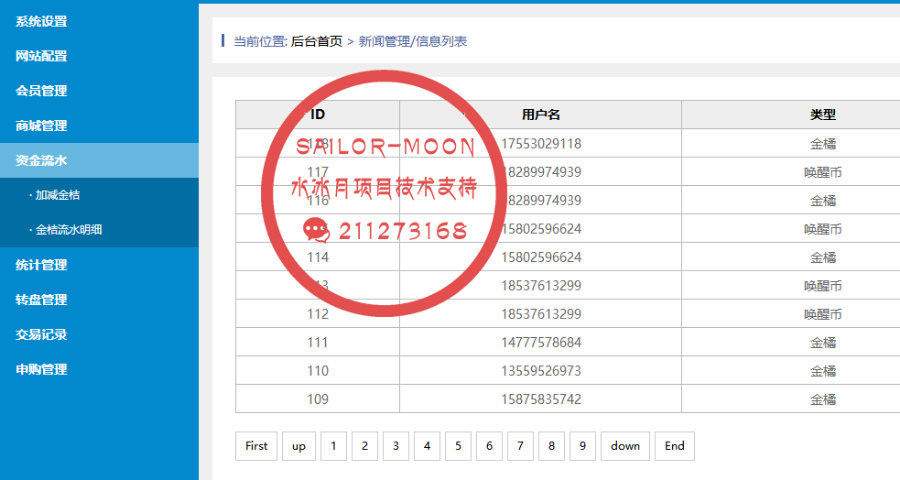Click the 金橘 type cell in row 110
The width and height of the screenshot is (900, 480).
(x=823, y=371)
